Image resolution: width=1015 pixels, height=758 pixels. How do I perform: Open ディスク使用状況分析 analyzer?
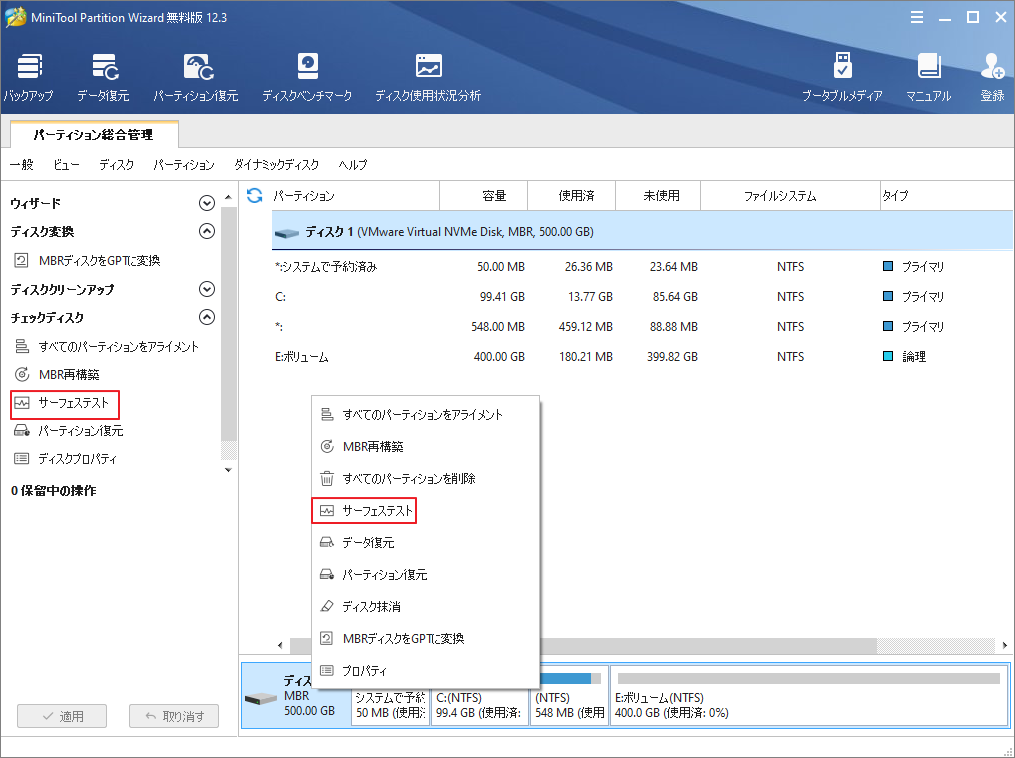[x=428, y=78]
